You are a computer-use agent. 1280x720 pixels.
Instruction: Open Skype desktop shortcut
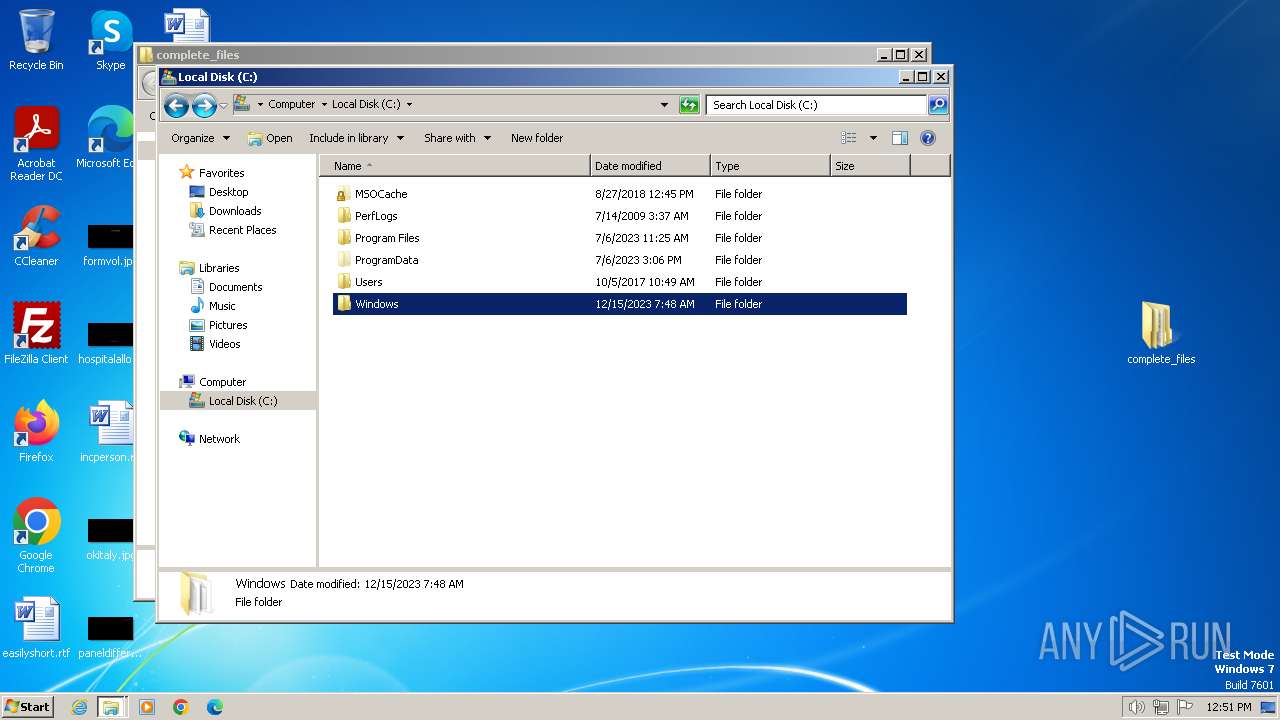(110, 40)
